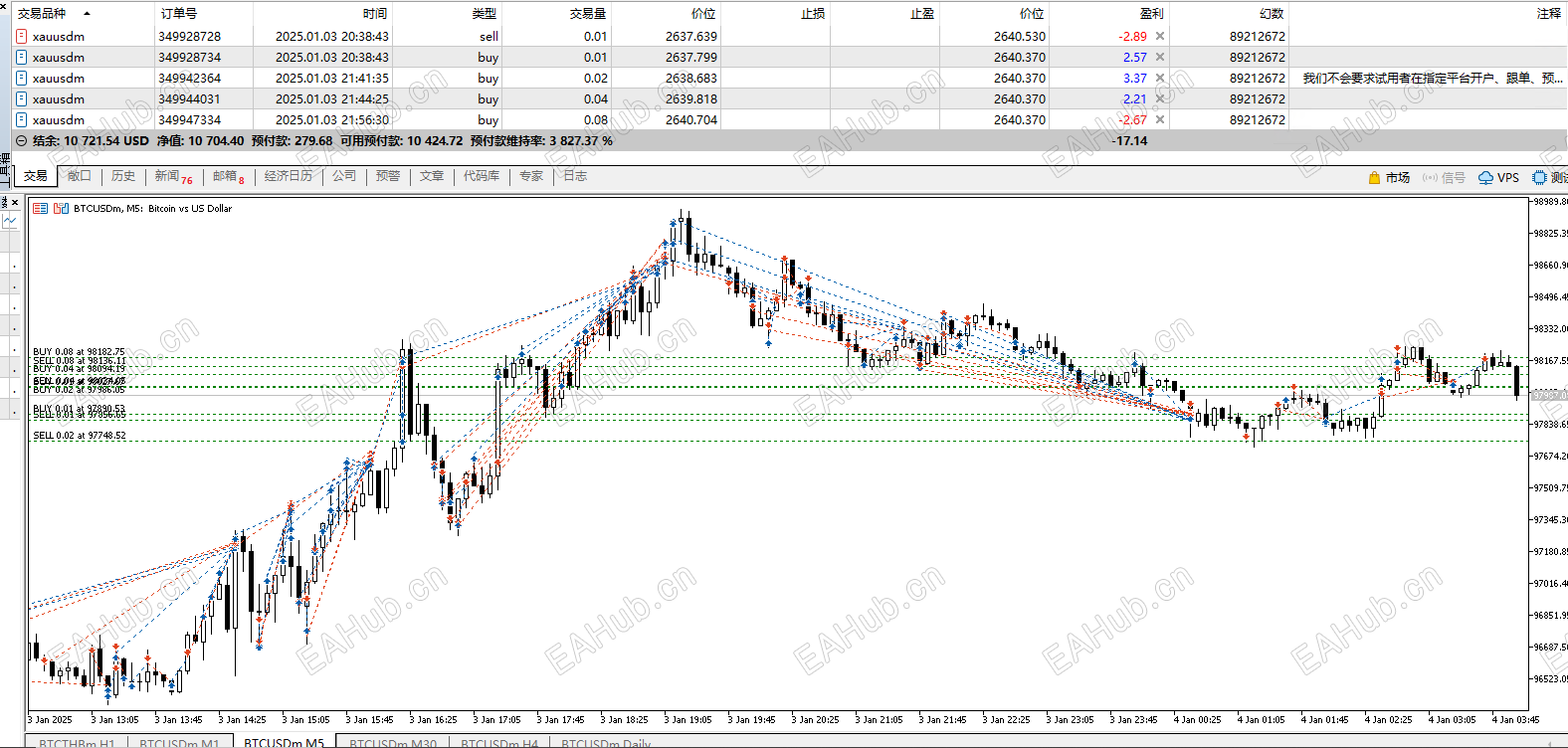Switch to the BTCUSDm M30 chart tab

393,742
